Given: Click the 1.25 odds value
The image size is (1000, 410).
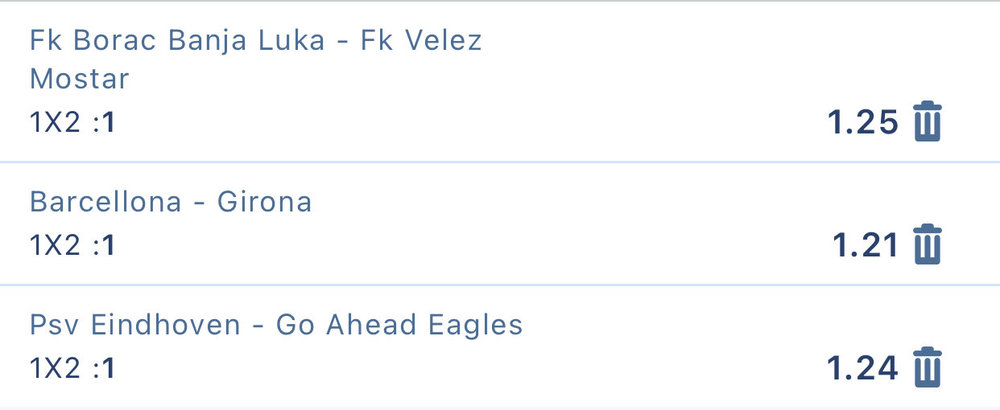Looking at the screenshot, I should tap(863, 123).
